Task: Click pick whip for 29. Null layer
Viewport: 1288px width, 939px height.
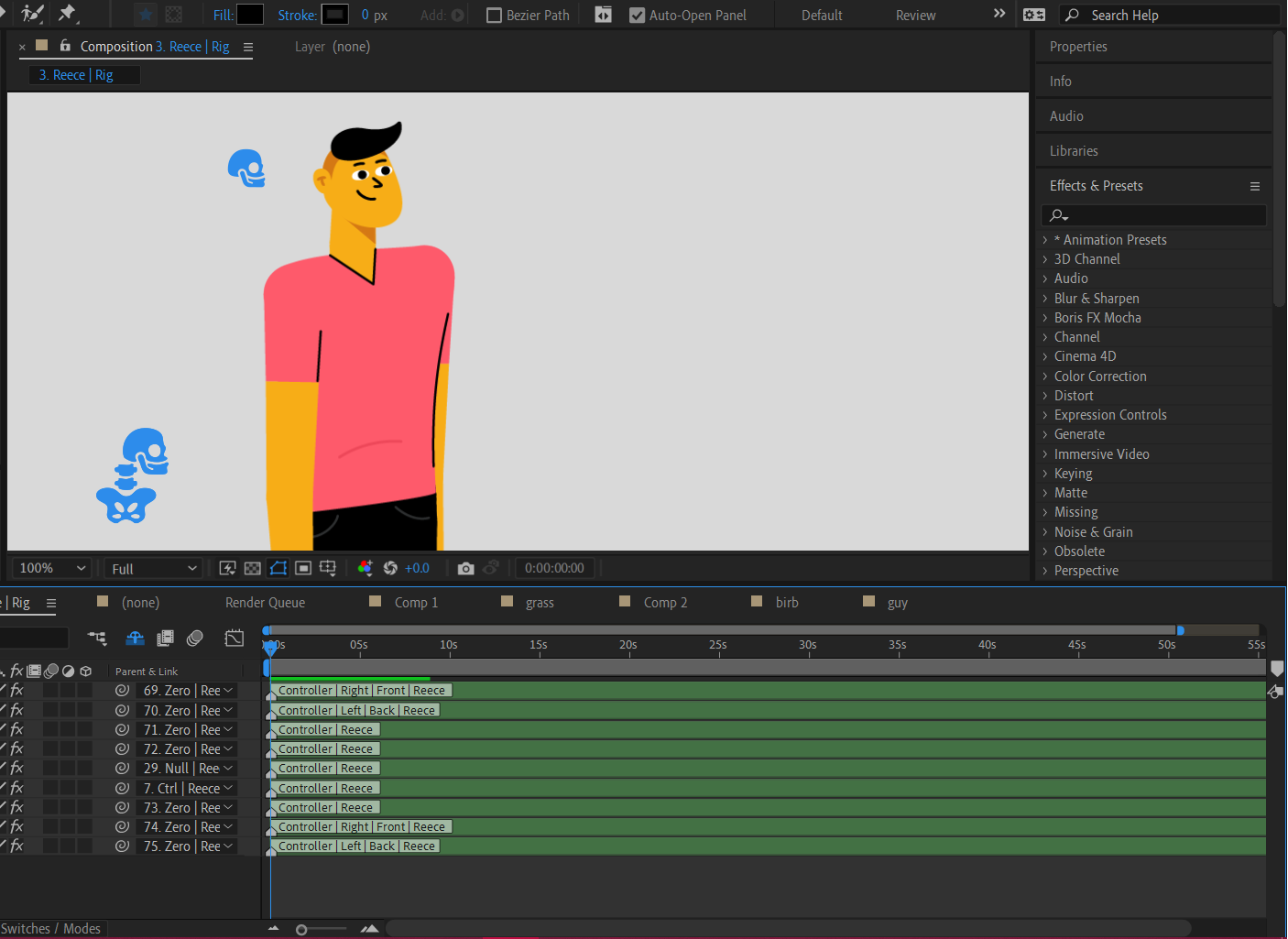Action: pyautogui.click(x=122, y=768)
